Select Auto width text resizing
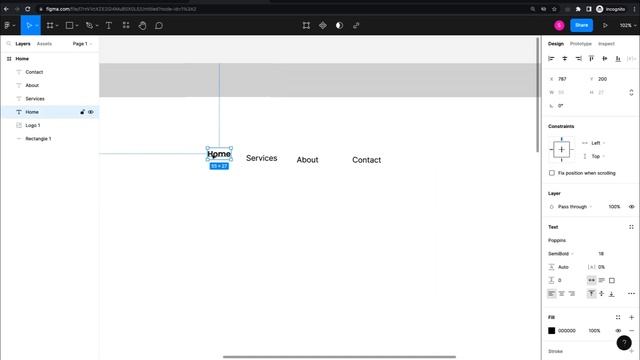640x360 pixels. (x=591, y=280)
